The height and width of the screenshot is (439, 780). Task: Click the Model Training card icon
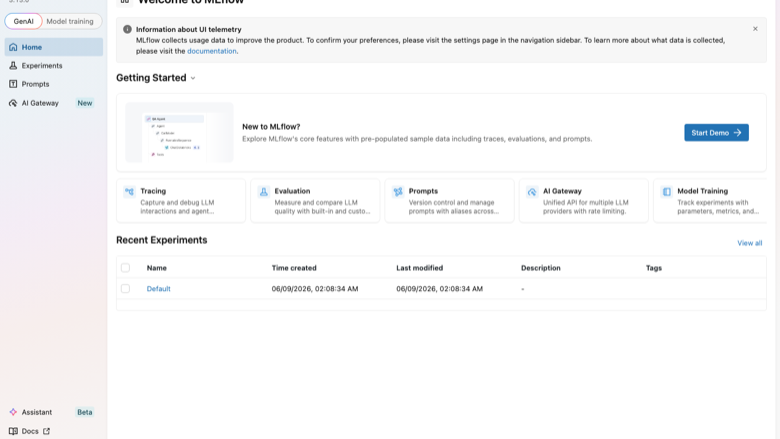667,191
